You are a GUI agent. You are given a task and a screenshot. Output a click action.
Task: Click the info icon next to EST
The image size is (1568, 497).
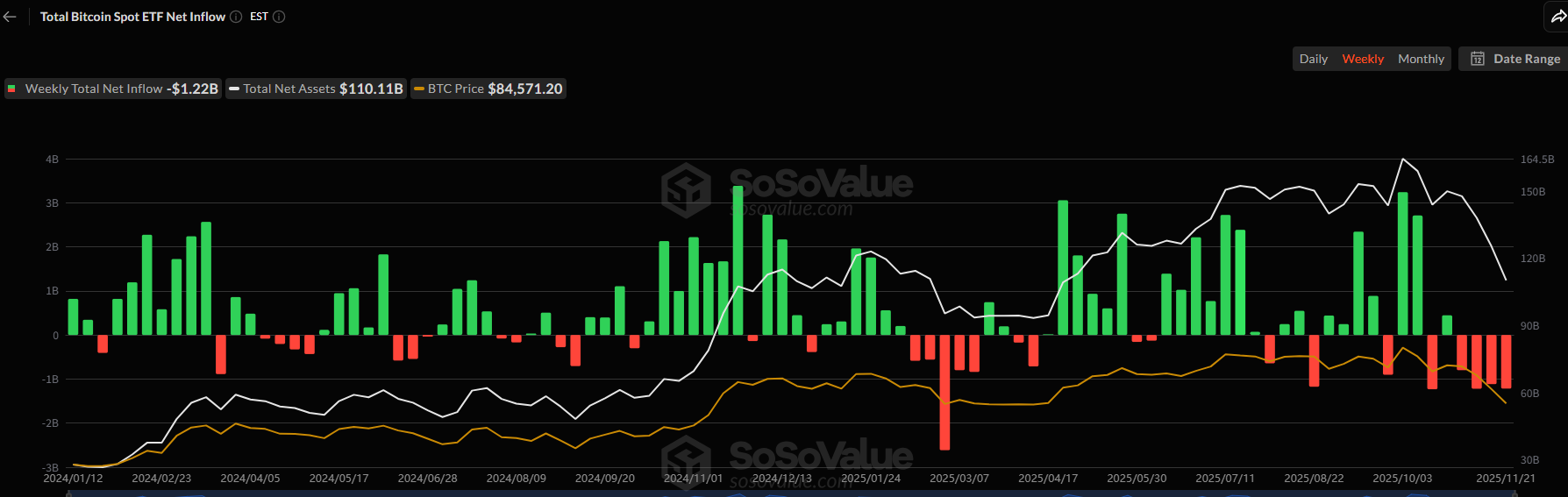279,17
